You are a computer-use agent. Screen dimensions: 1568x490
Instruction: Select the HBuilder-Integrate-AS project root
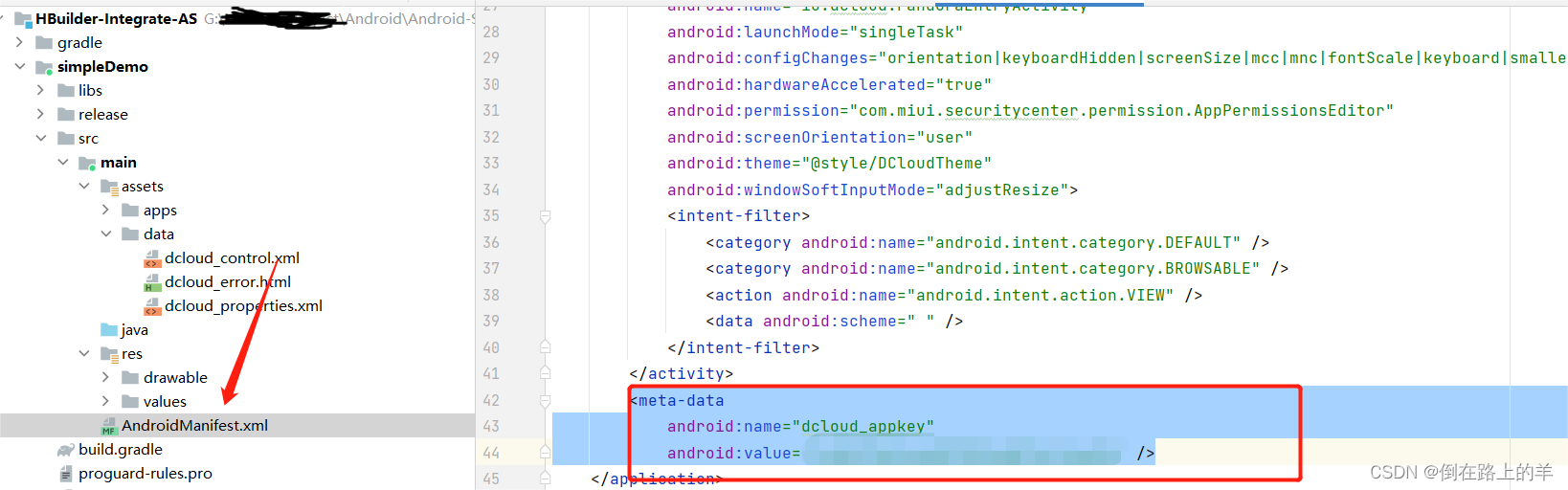coord(117,18)
